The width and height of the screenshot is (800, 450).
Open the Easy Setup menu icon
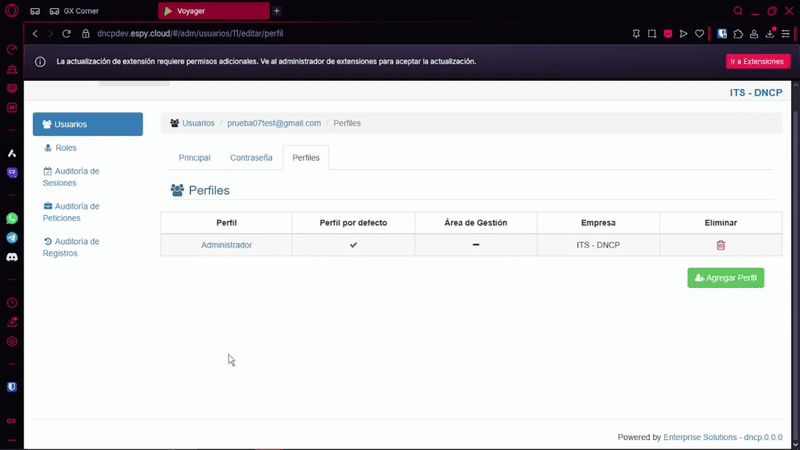tap(785, 33)
